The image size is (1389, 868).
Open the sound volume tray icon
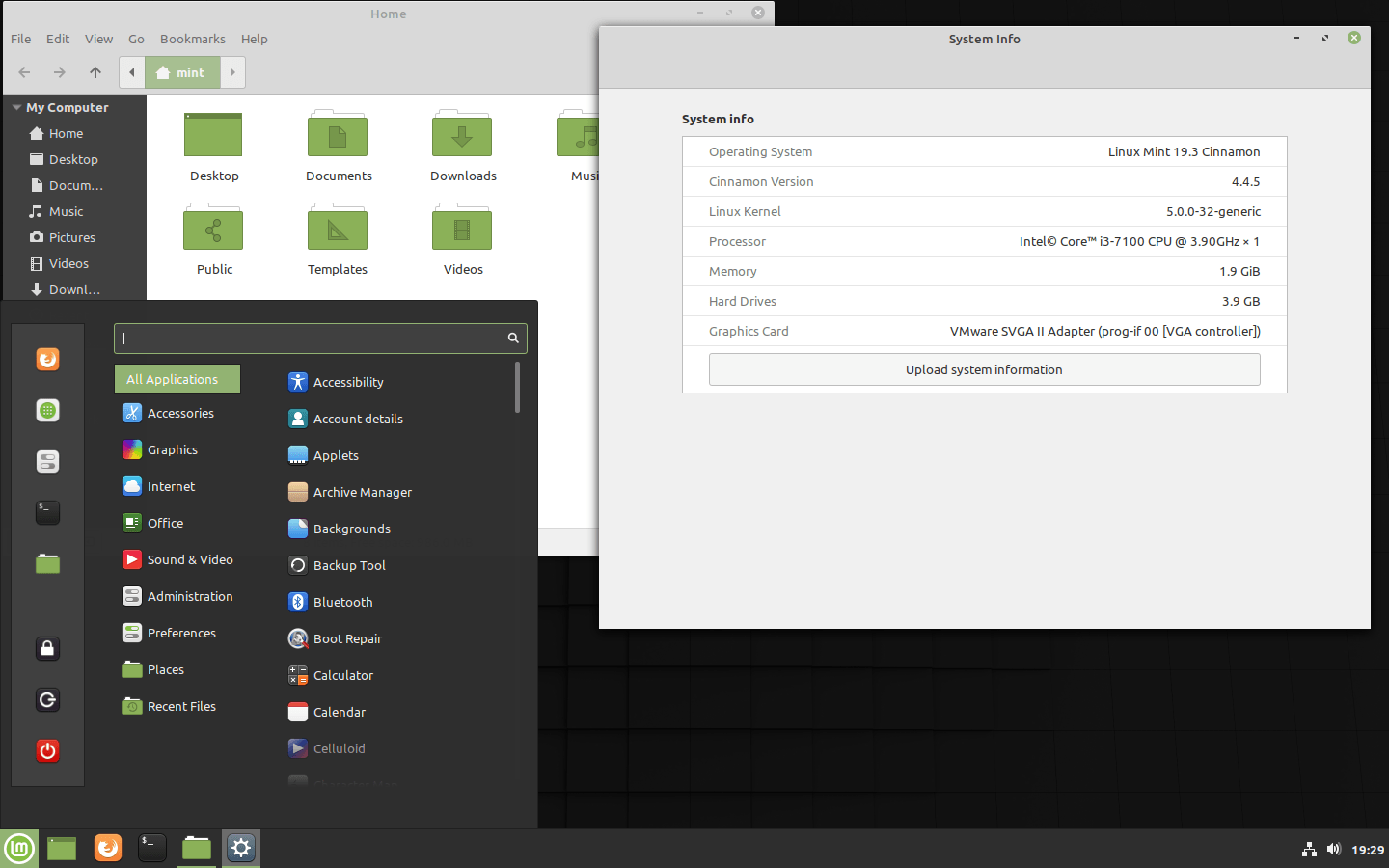pyautogui.click(x=1334, y=850)
